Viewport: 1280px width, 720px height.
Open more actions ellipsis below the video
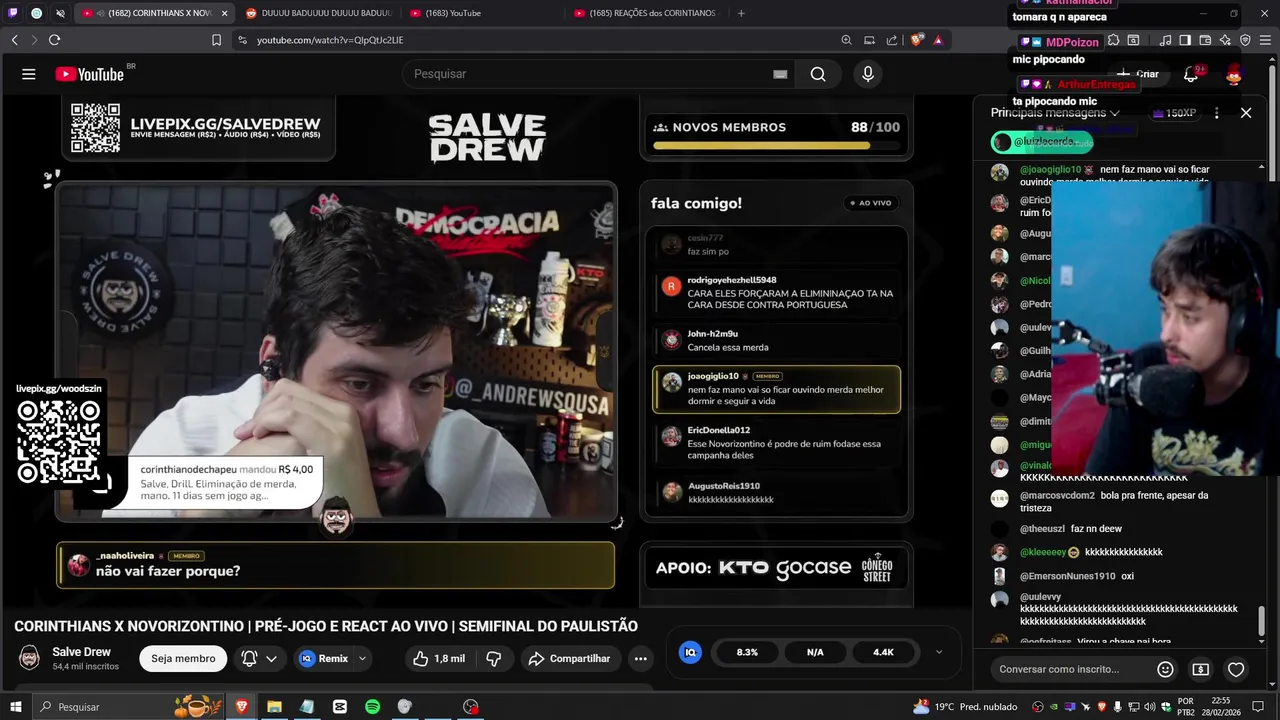(641, 658)
